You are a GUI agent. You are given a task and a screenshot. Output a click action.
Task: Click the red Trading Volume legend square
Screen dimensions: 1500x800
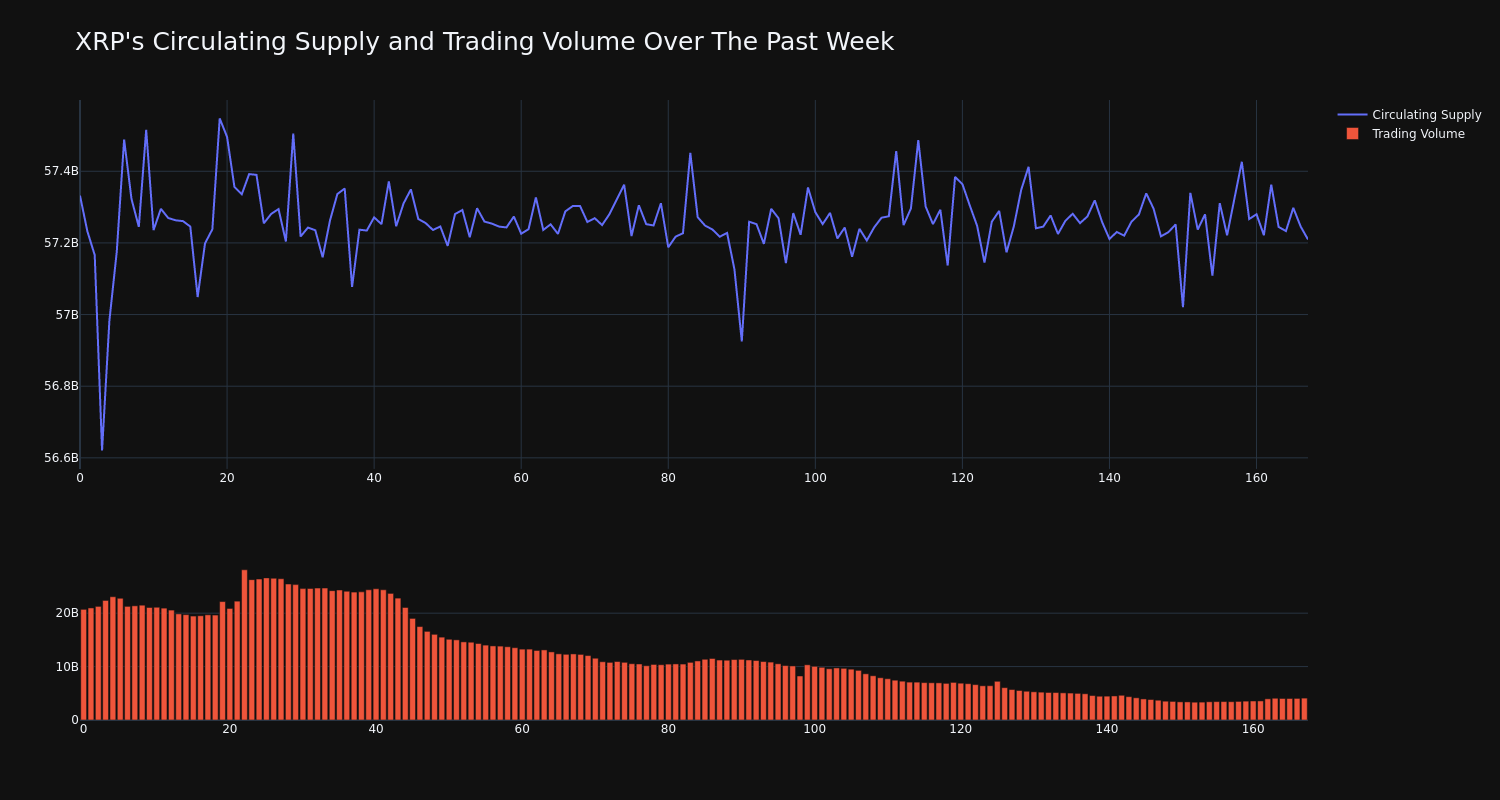[x=1352, y=134]
